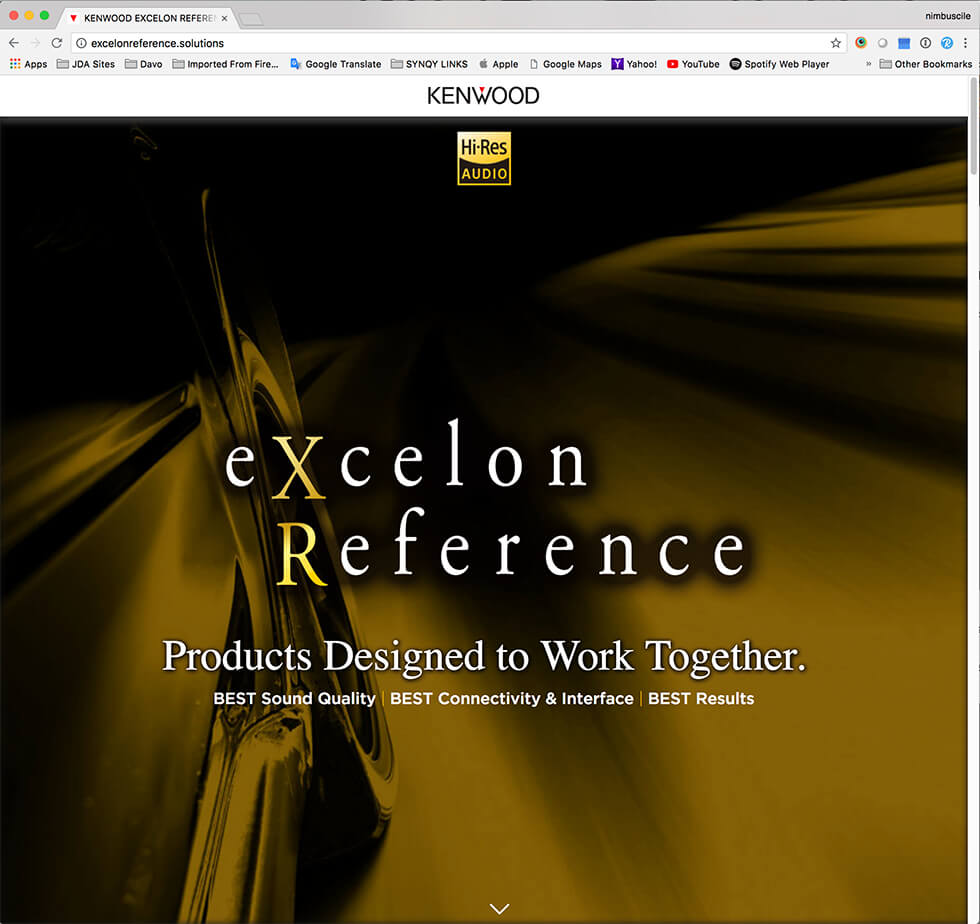This screenshot has width=980, height=924.
Task: Click the forward navigation arrow
Action: 35,43
